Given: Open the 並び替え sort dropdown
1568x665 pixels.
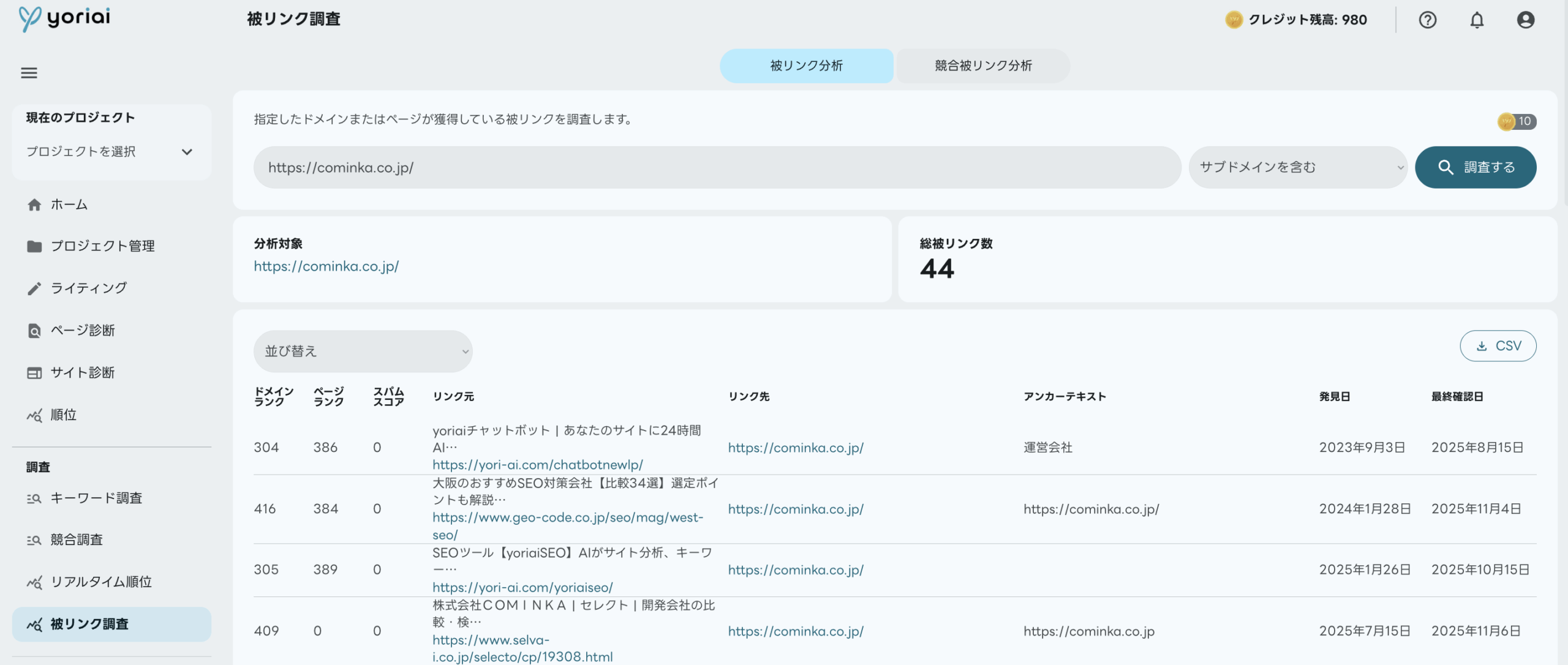Looking at the screenshot, I should click(x=363, y=351).
